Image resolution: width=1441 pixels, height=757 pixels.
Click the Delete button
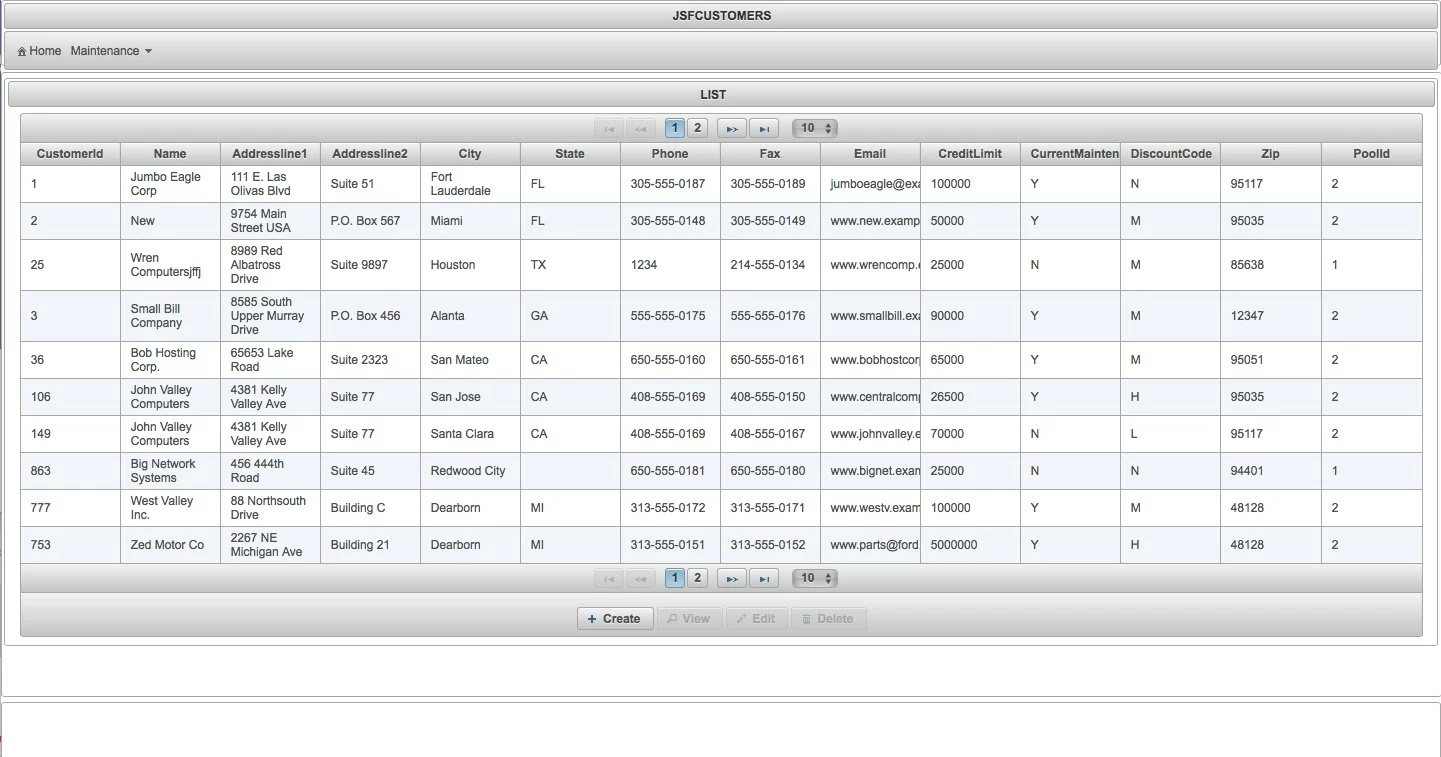tap(829, 619)
